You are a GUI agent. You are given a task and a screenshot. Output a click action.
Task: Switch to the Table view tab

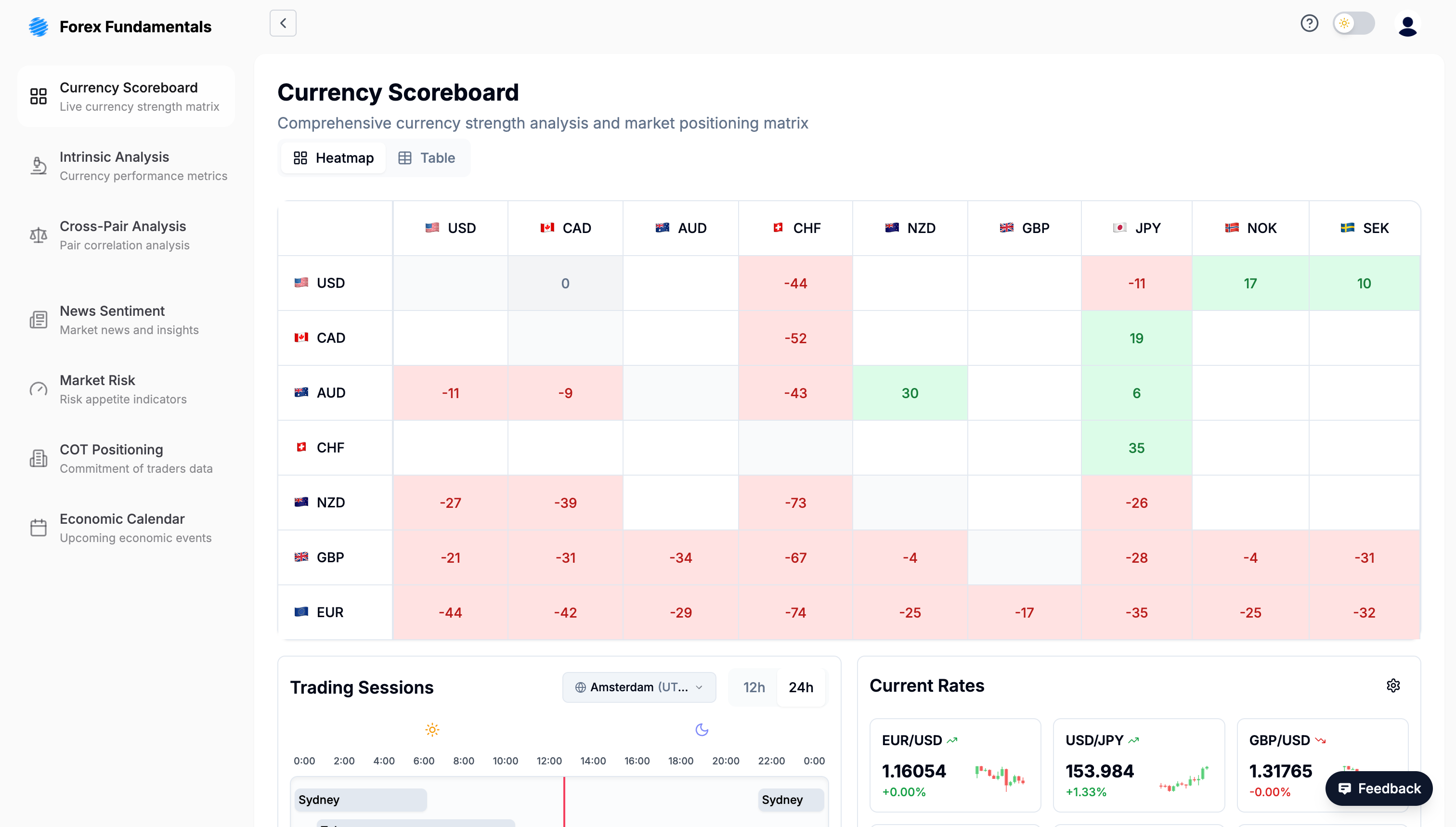[427, 158]
